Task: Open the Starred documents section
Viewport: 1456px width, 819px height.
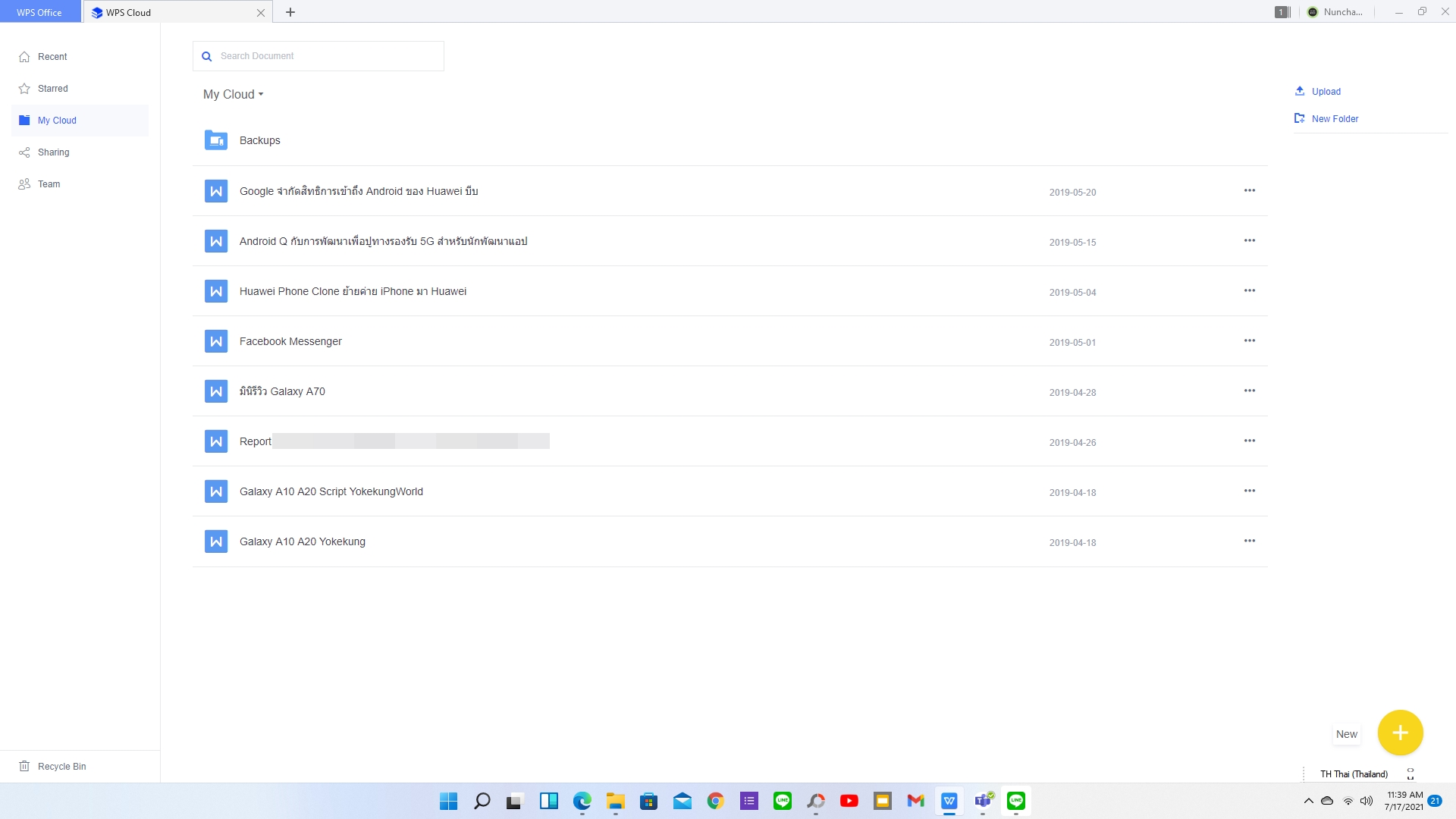Action: point(80,89)
